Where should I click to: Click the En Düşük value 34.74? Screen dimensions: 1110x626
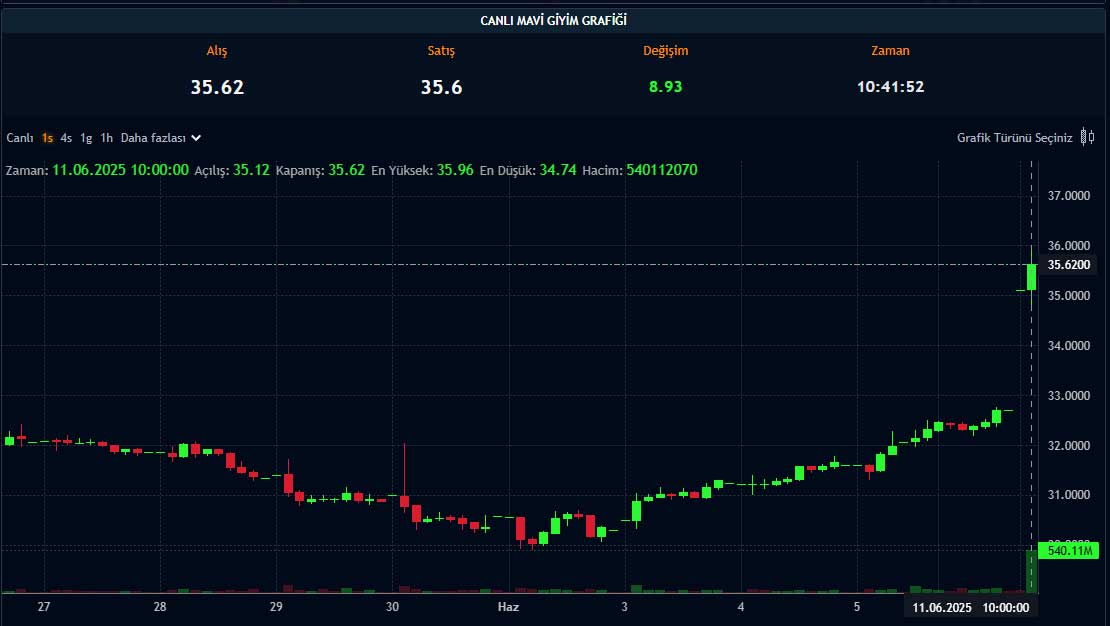coord(558,170)
